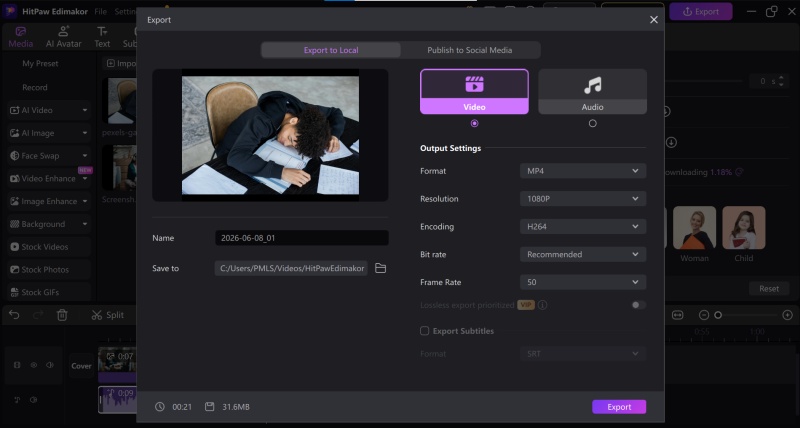Check the Export Subtitles checkbox
Viewport: 800px width, 428px height.
tap(424, 331)
